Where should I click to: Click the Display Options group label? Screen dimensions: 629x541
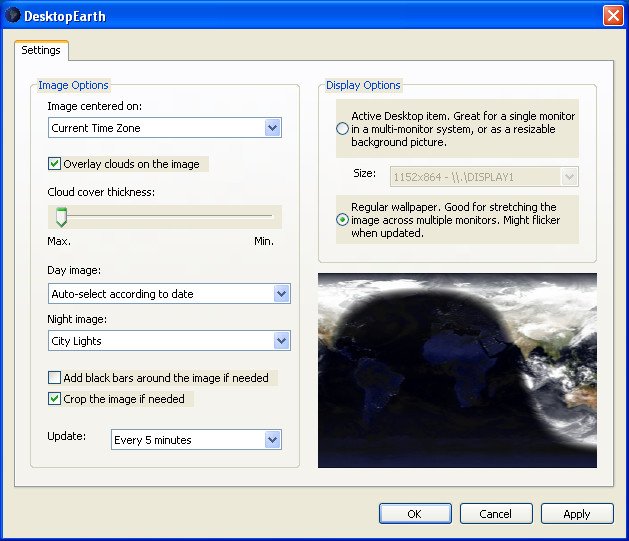point(363,85)
